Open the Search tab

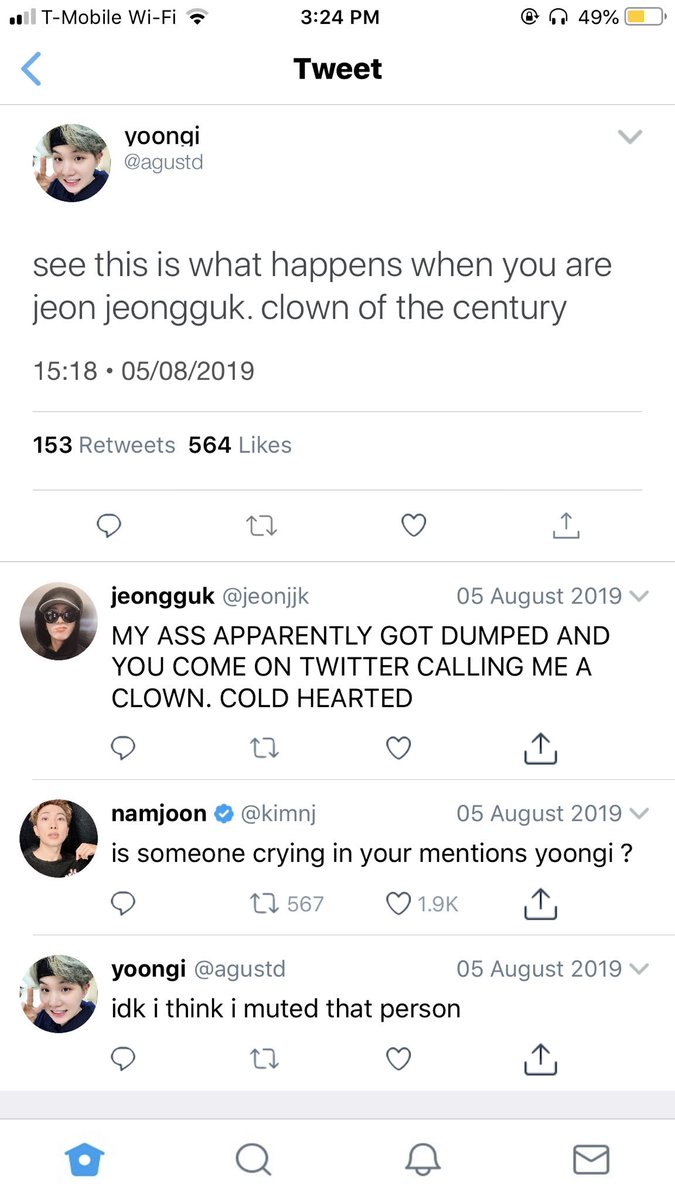[x=253, y=1159]
